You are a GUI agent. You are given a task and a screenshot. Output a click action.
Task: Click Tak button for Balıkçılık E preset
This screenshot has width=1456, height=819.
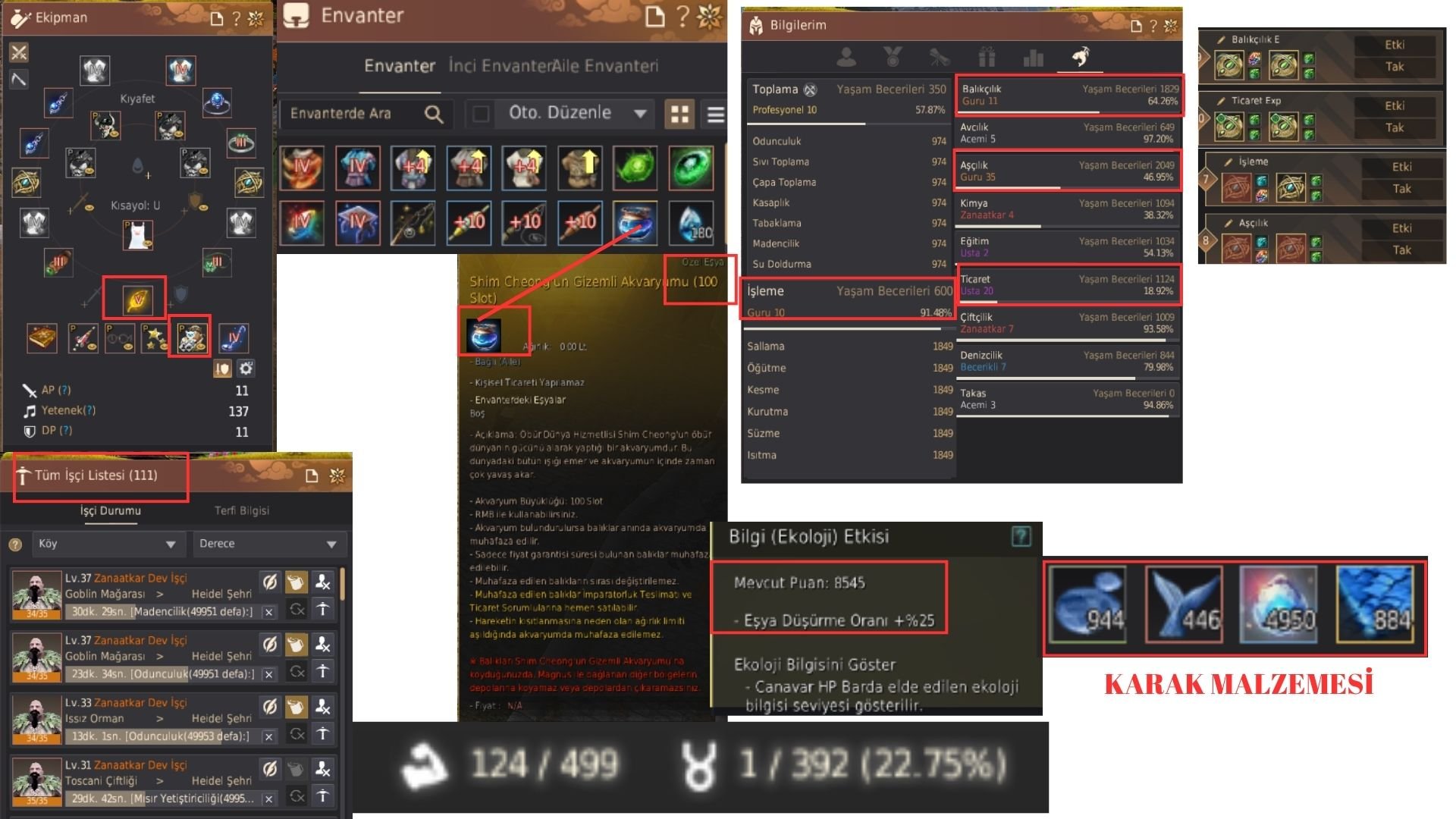pyautogui.click(x=1394, y=67)
